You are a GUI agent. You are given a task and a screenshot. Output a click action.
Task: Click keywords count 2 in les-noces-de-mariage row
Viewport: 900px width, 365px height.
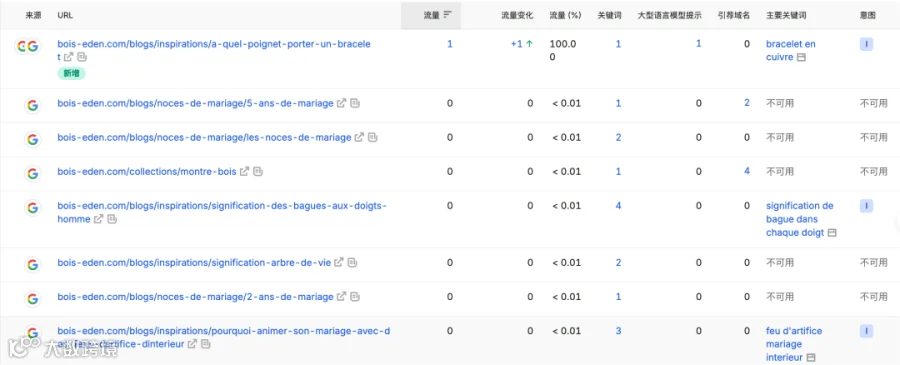tap(618, 137)
